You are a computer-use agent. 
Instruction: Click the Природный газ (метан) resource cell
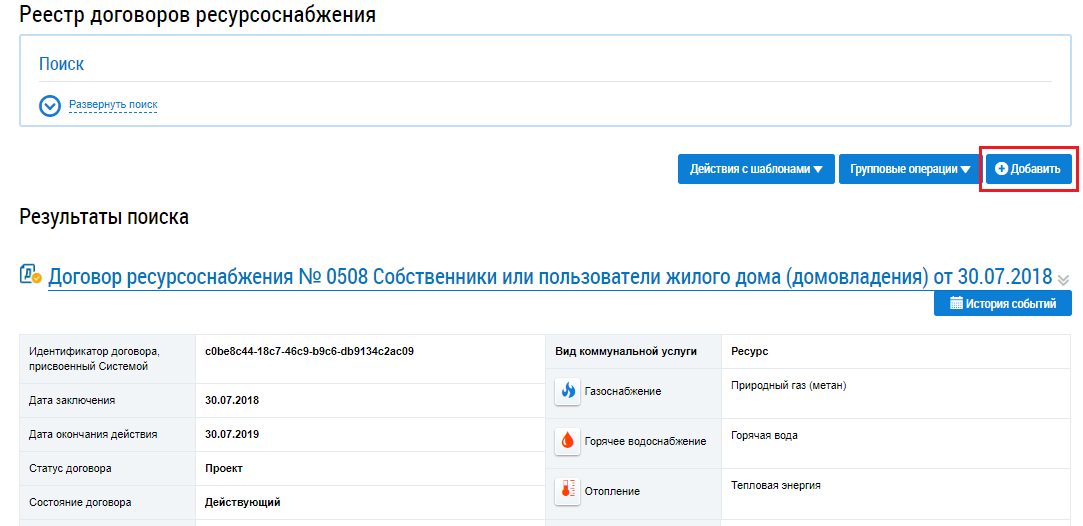coord(788,385)
